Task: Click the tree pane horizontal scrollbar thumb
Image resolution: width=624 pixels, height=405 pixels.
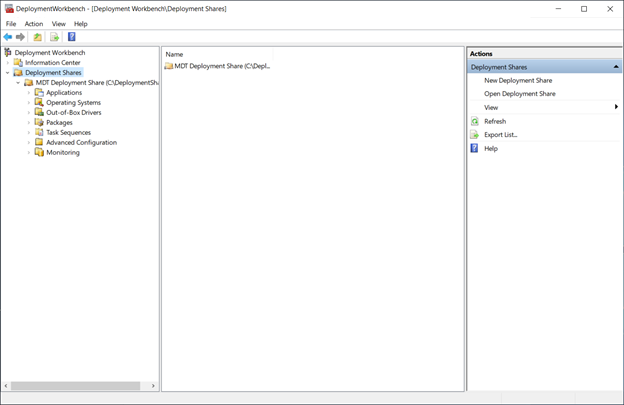Action: 75,386
